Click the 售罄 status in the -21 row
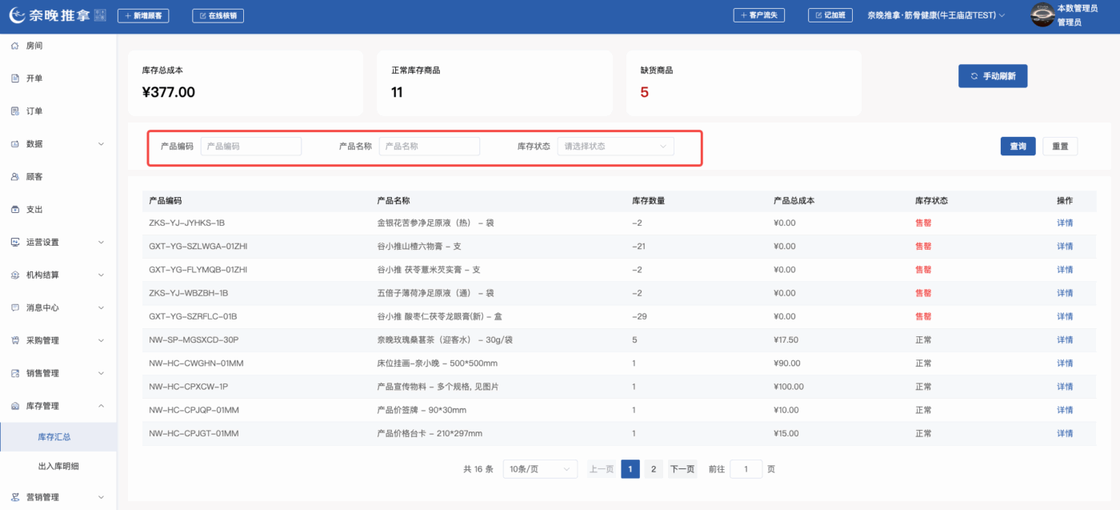The image size is (1120, 510). click(x=923, y=246)
